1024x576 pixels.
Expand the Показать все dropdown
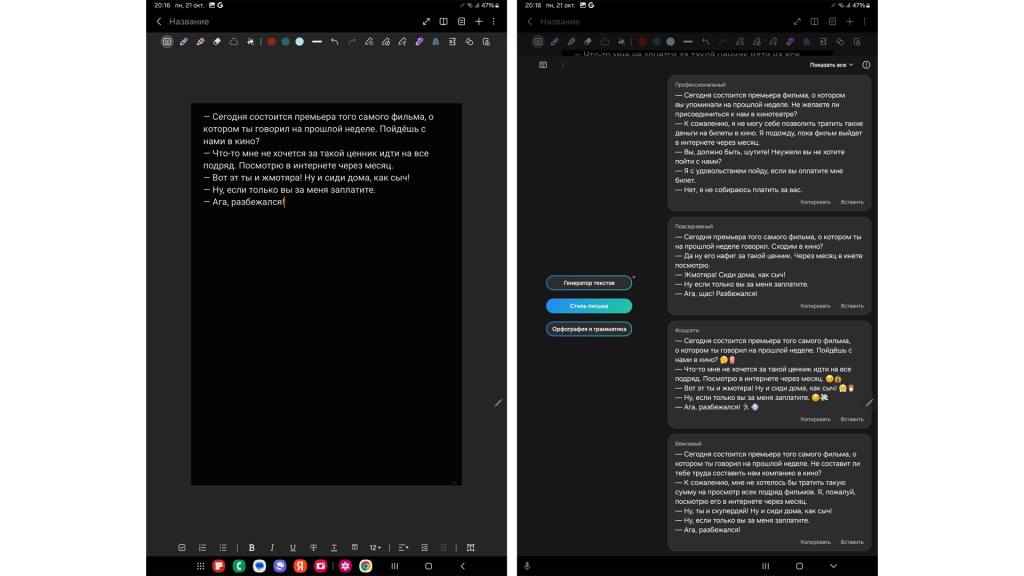(831, 65)
